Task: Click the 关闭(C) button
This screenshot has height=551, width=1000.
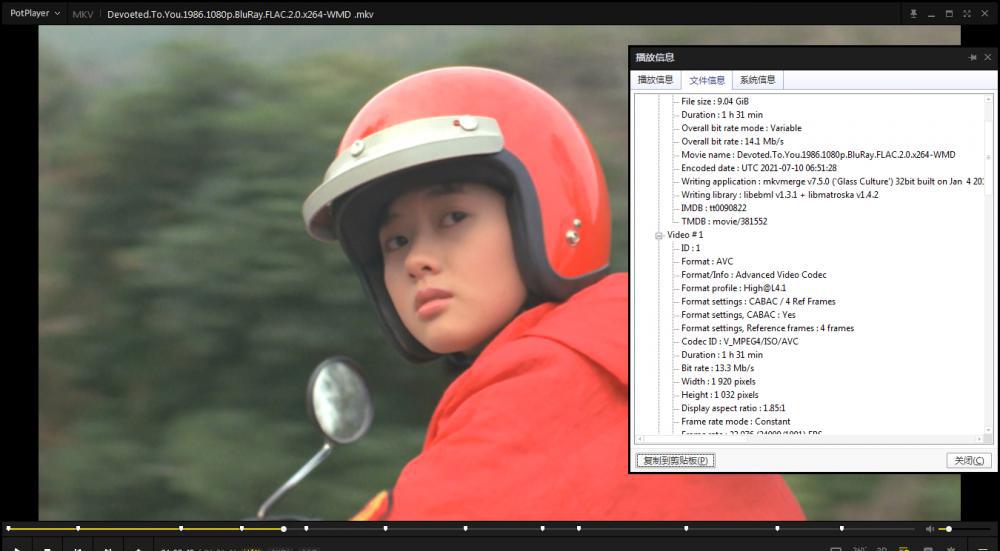Action: [969, 460]
